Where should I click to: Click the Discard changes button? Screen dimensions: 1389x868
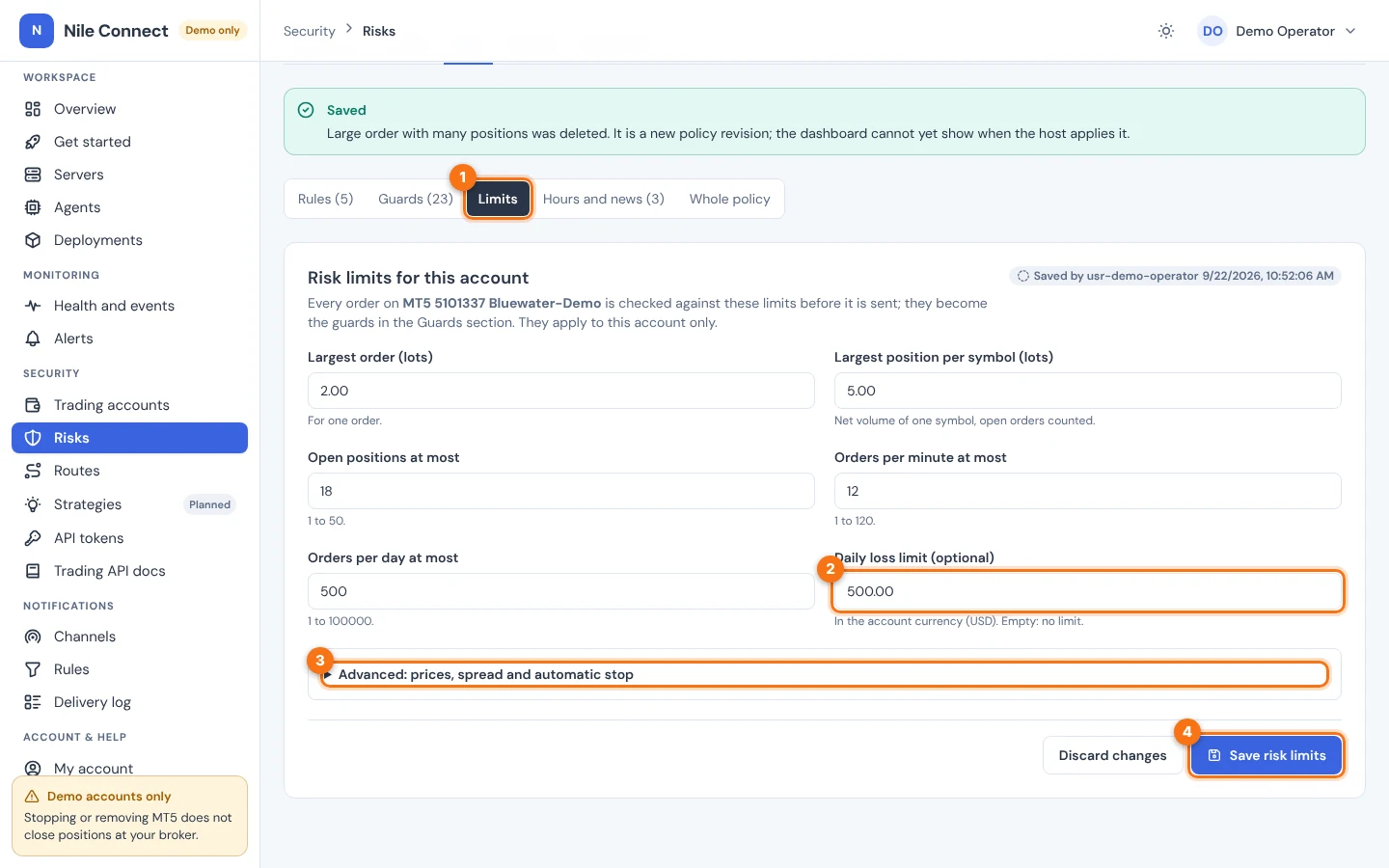tap(1112, 755)
